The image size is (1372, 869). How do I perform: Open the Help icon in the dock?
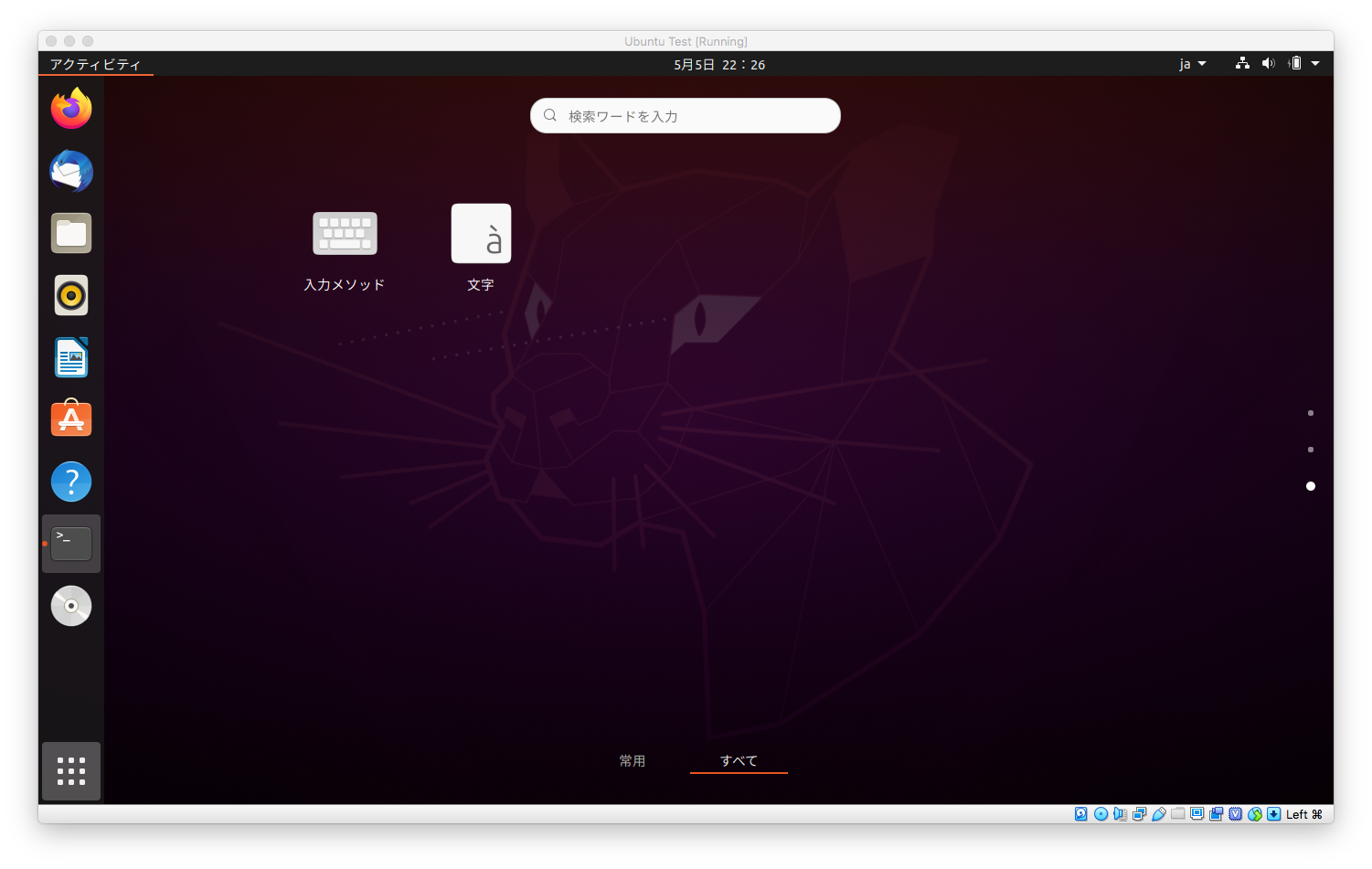71,482
